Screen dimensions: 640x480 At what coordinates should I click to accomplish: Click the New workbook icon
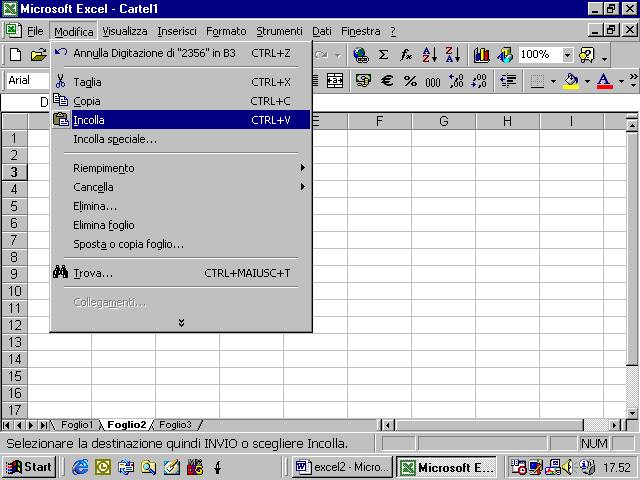pos(16,55)
